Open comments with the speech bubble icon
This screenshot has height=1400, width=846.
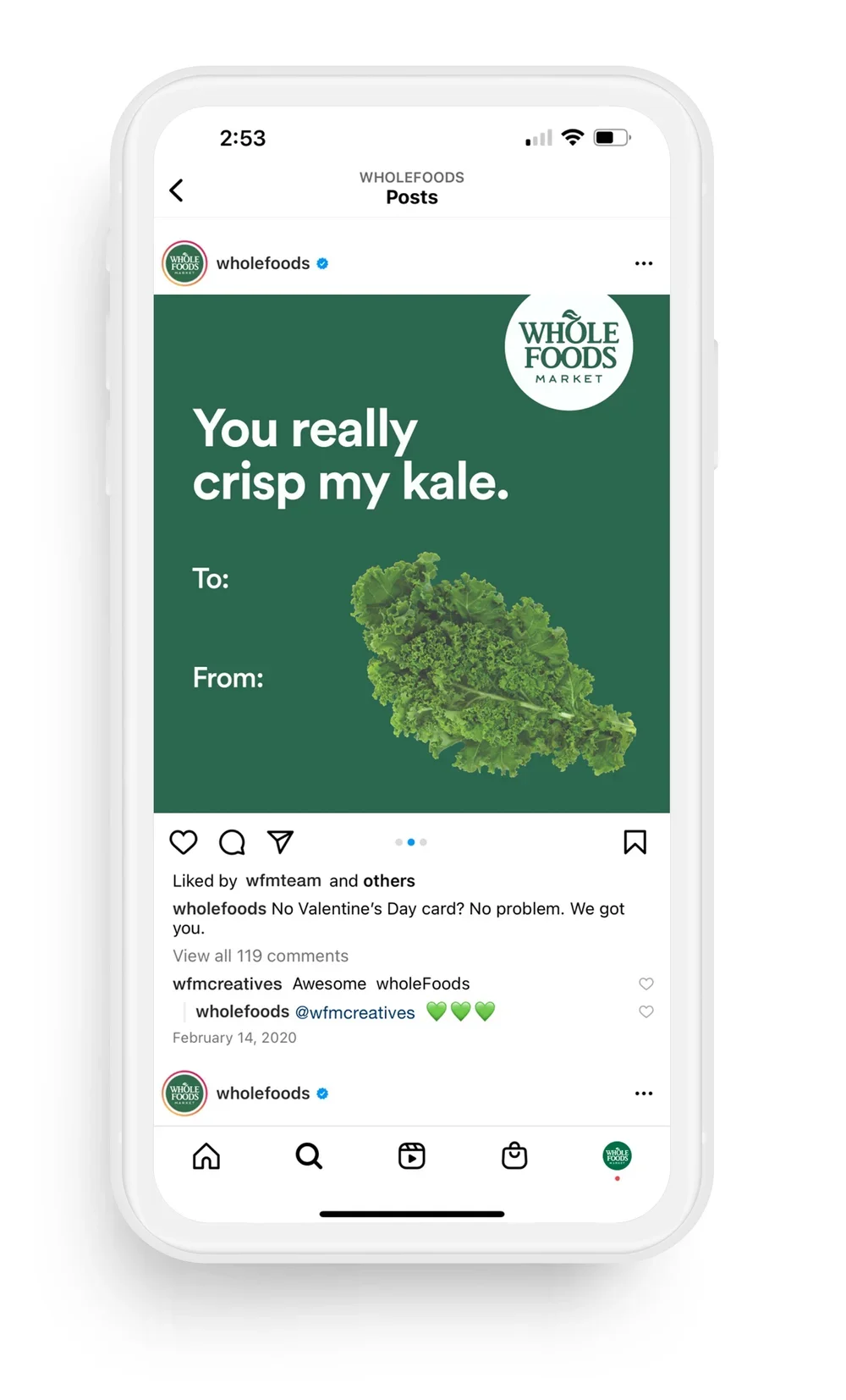[232, 842]
